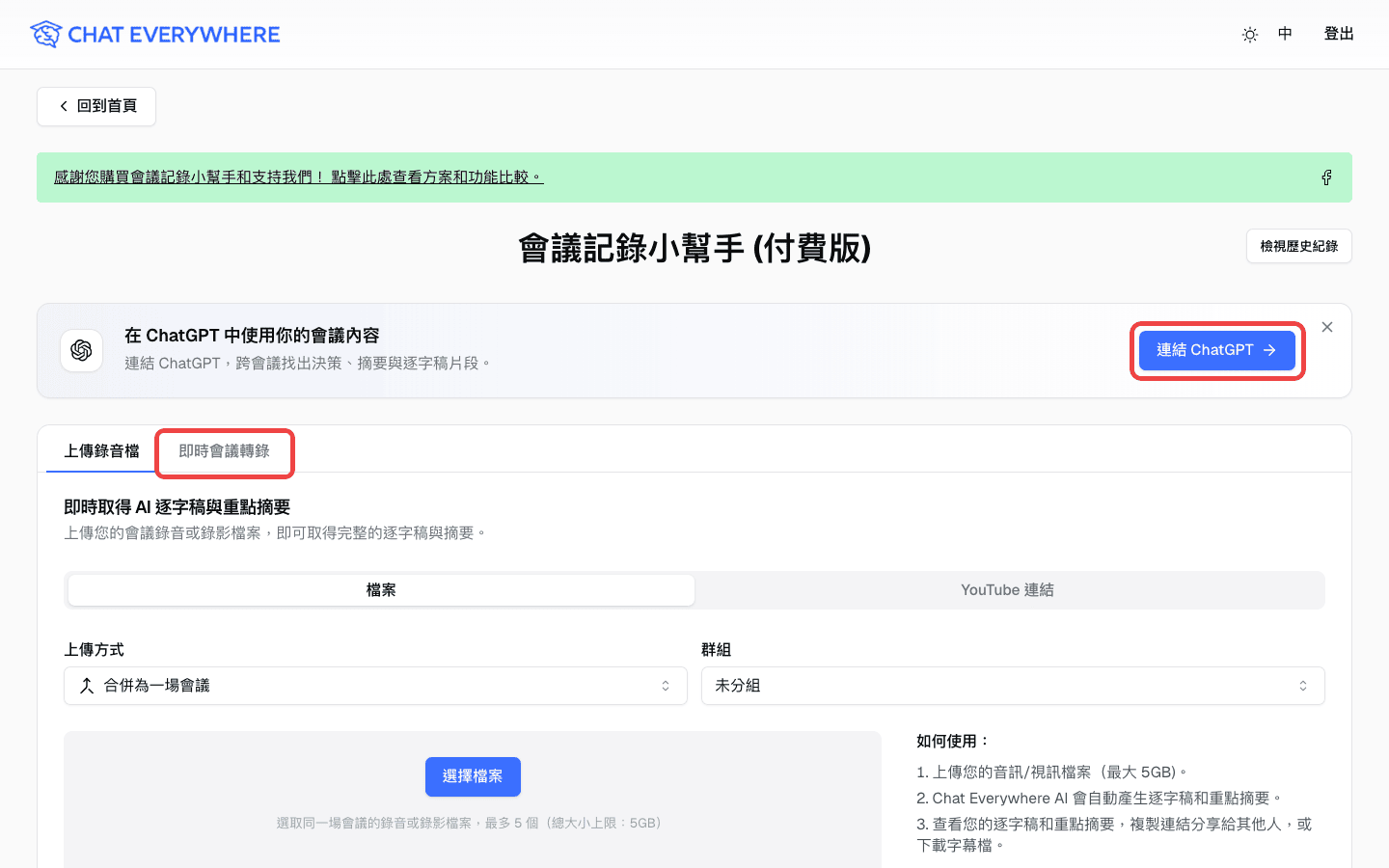Click the 即時取得 AI 逐字稿與重點摘要 heading
This screenshot has width=1389, height=868.
pyautogui.click(x=177, y=507)
